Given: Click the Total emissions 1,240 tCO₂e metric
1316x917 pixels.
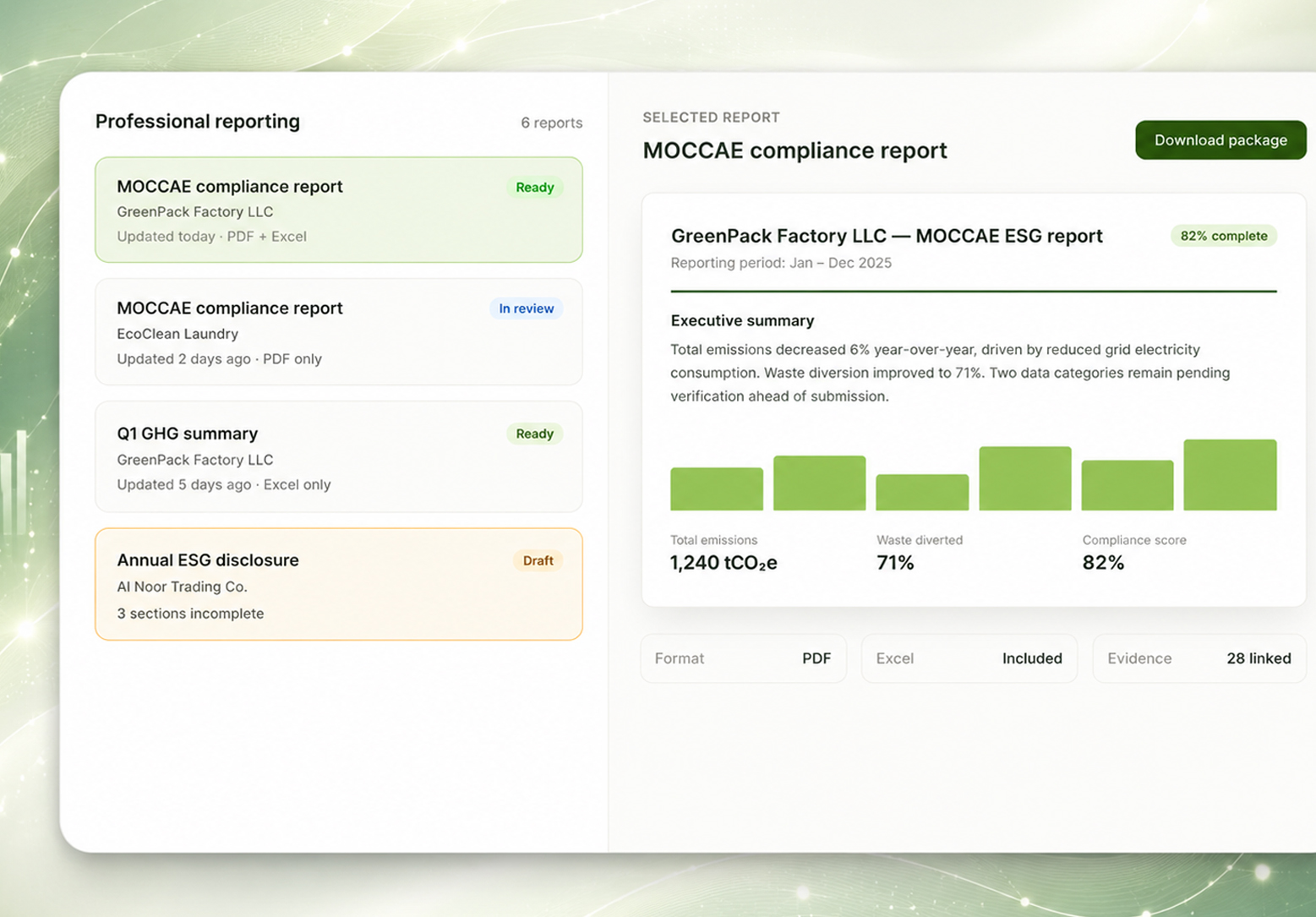Looking at the screenshot, I should [x=724, y=554].
